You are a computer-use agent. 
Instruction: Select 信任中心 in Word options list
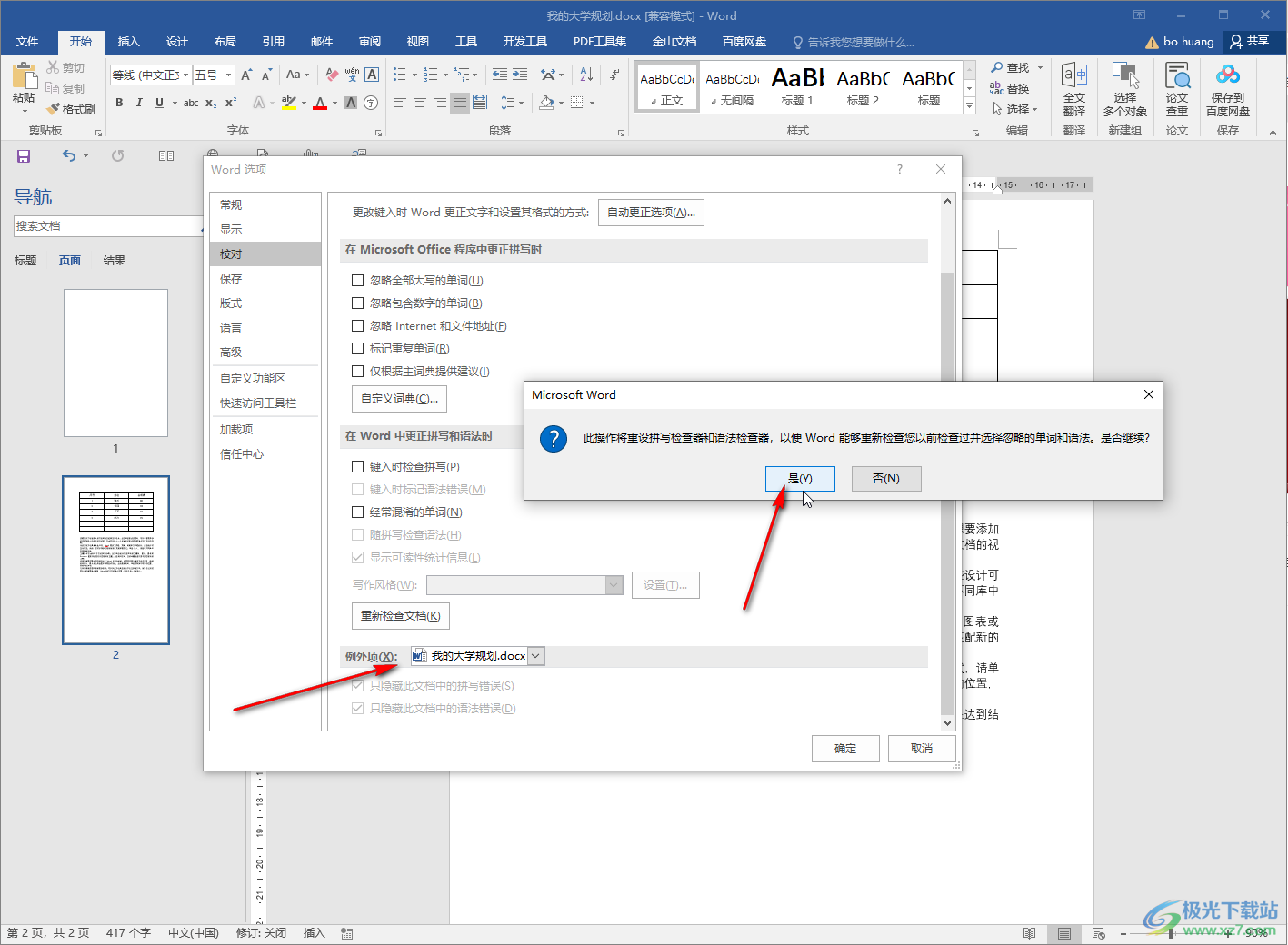pos(265,454)
